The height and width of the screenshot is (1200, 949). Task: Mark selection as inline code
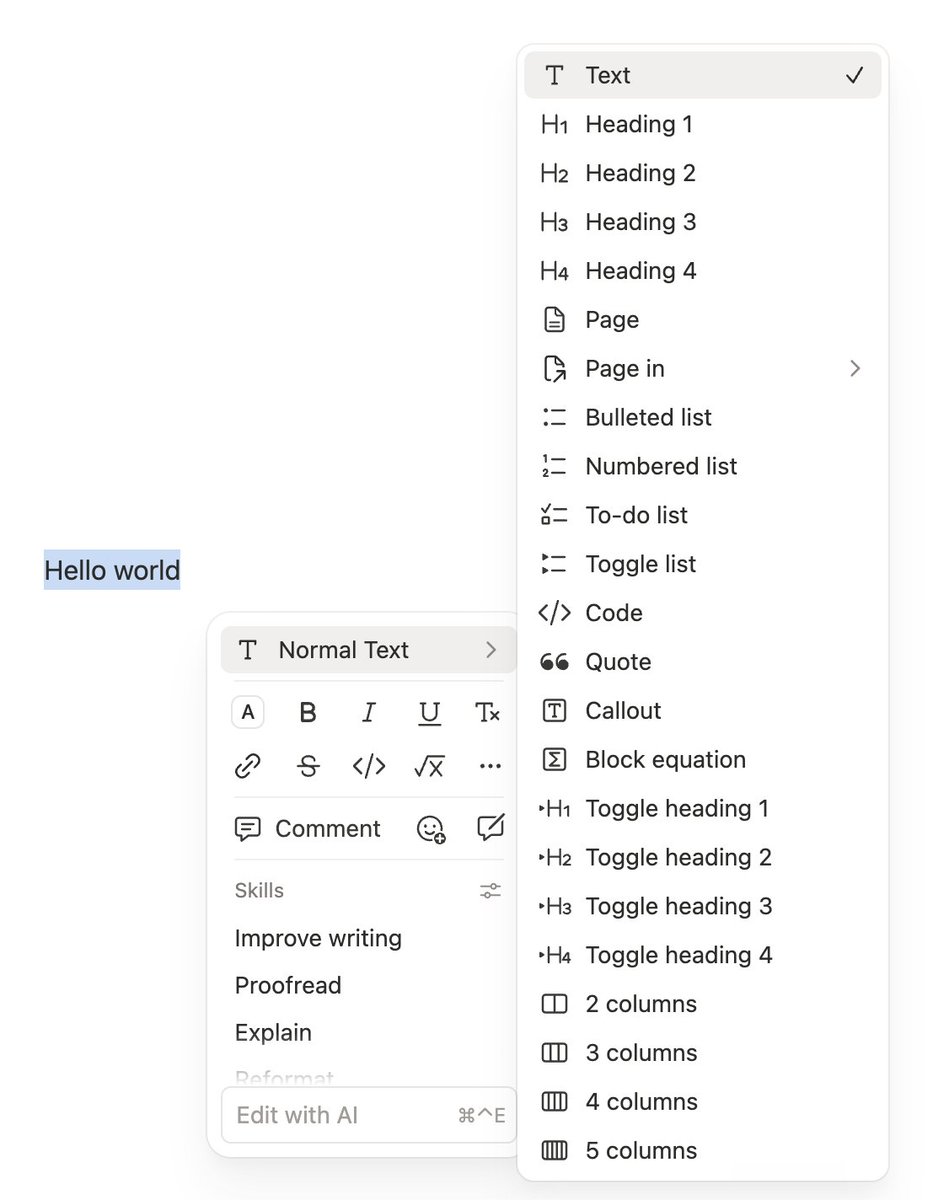pos(369,767)
